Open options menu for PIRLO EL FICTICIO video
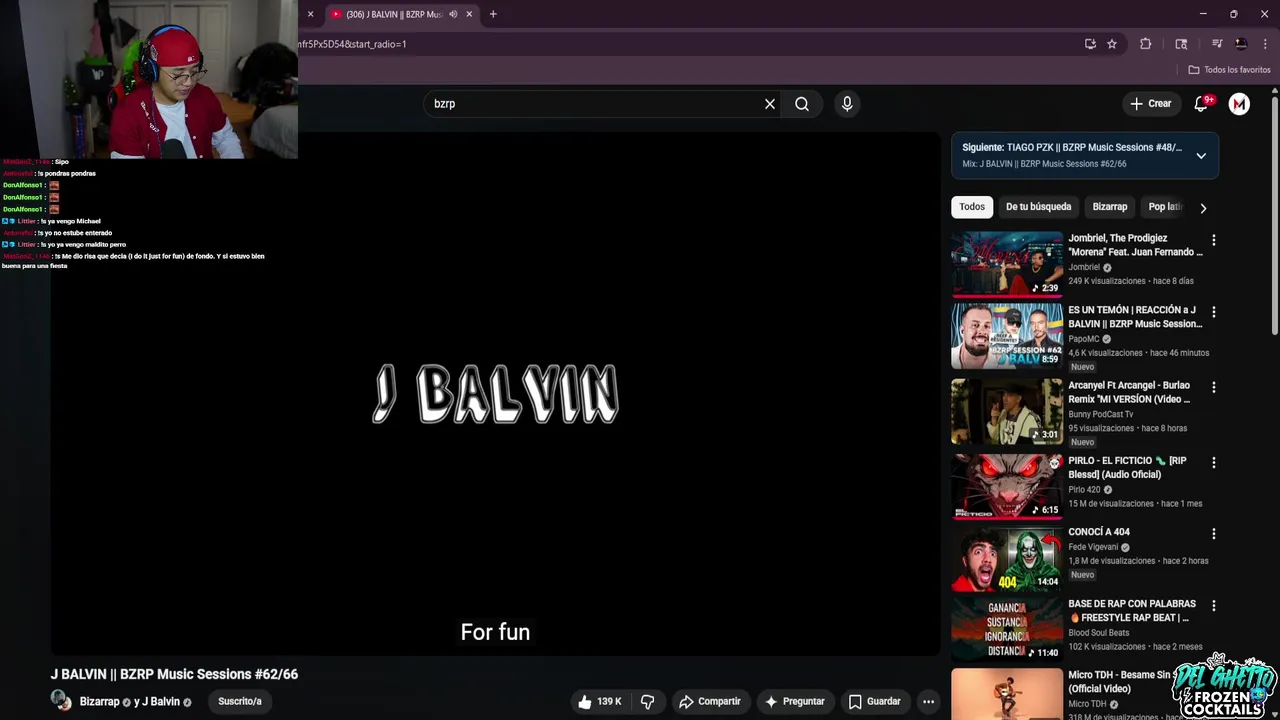Viewport: 1280px width, 720px height. click(x=1214, y=463)
